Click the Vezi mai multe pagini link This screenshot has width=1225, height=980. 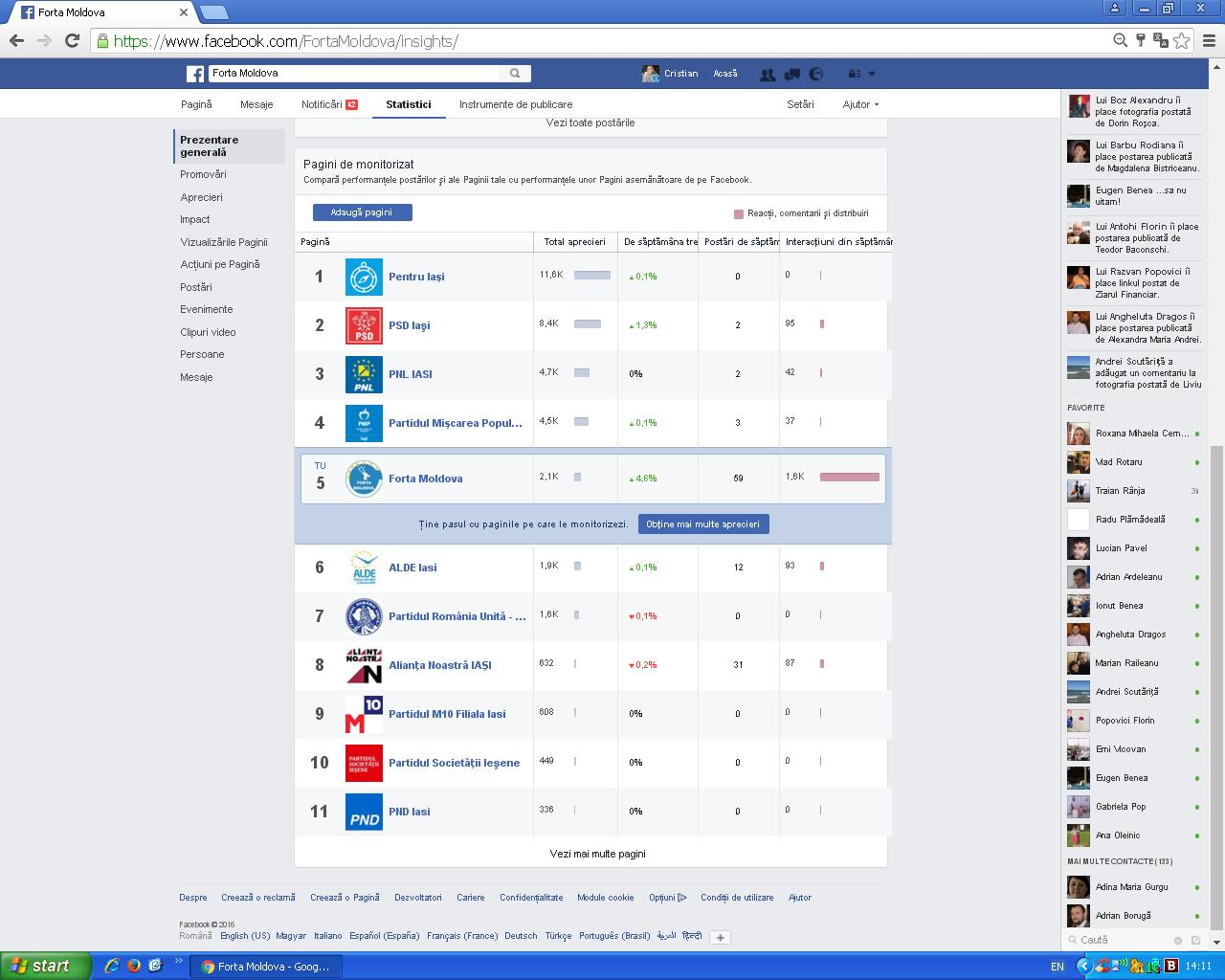(597, 854)
